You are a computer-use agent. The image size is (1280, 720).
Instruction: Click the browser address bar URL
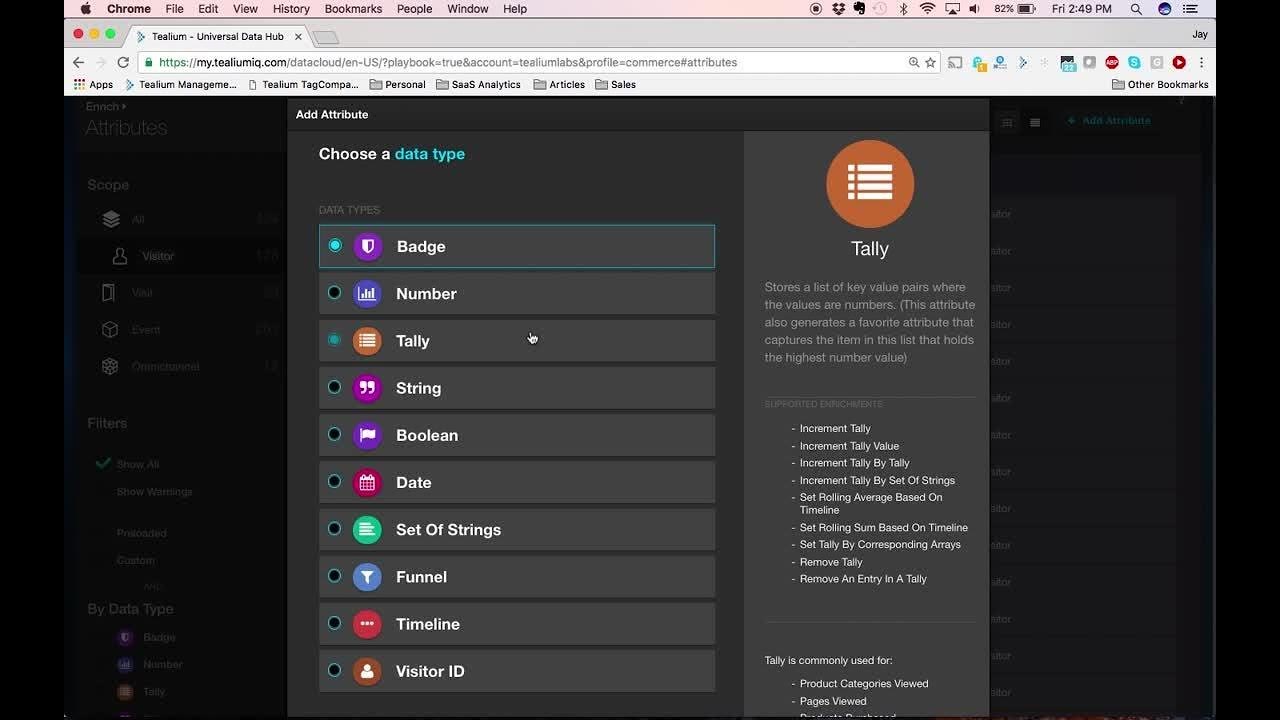448,62
